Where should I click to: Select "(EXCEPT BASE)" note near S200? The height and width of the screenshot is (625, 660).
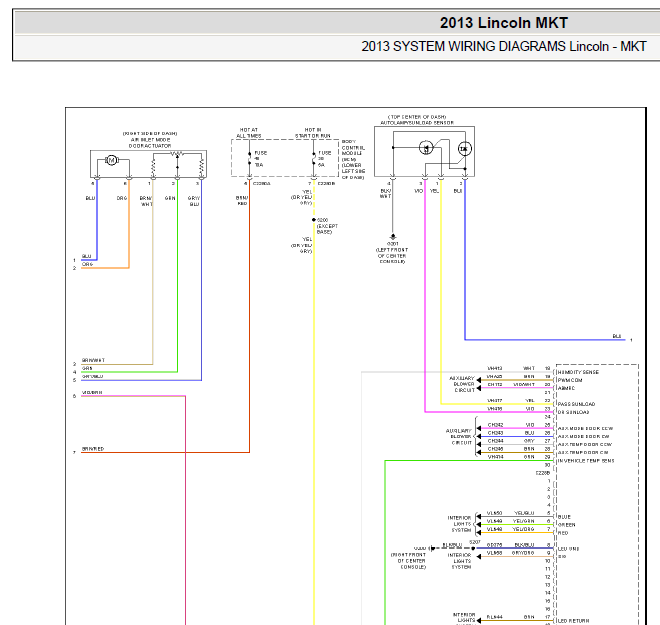click(x=327, y=229)
